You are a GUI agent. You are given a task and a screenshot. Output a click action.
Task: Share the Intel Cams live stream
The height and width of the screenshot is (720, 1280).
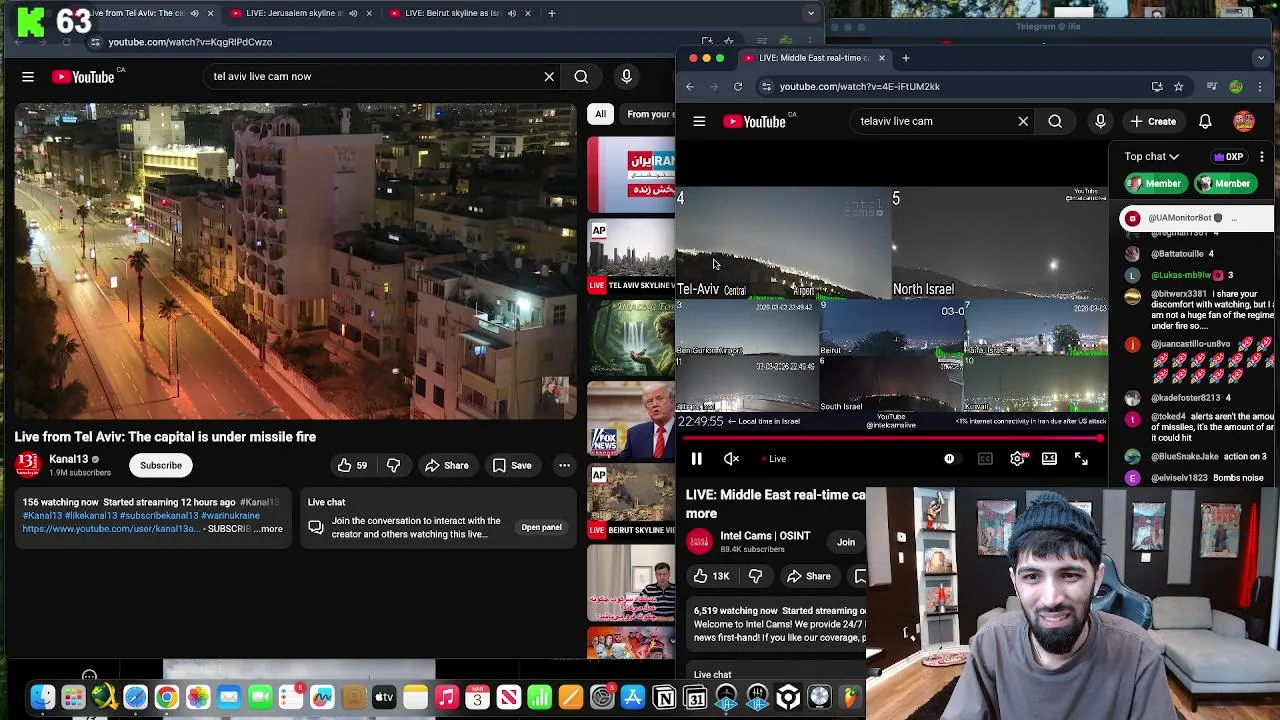pyautogui.click(x=808, y=576)
